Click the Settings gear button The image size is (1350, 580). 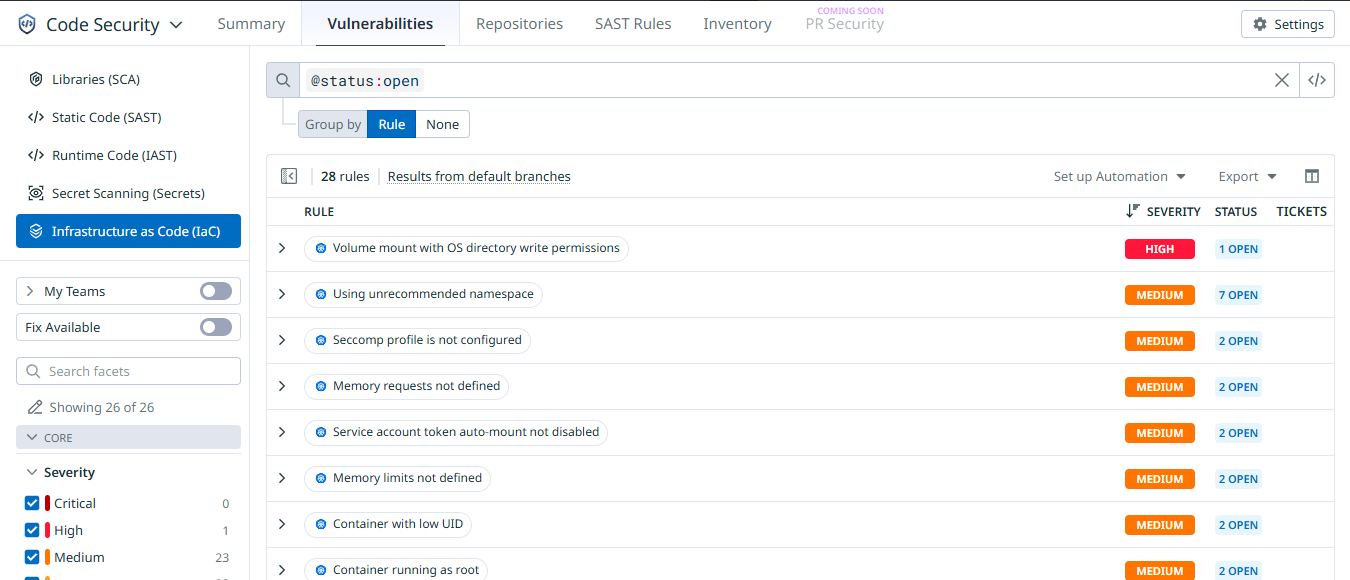pyautogui.click(x=1287, y=24)
